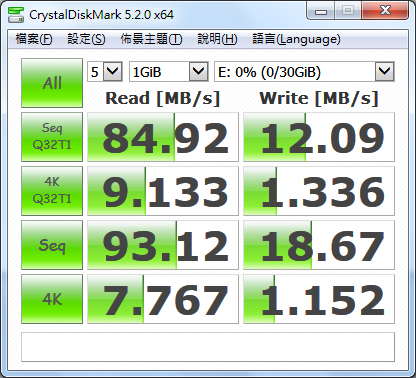Open the 檔案(F) menu

(34, 39)
